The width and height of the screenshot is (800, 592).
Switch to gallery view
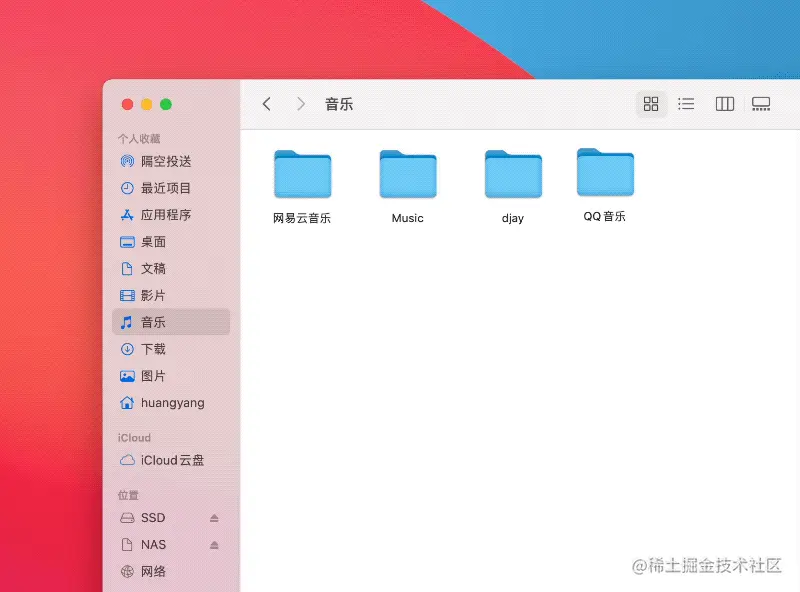[761, 104]
